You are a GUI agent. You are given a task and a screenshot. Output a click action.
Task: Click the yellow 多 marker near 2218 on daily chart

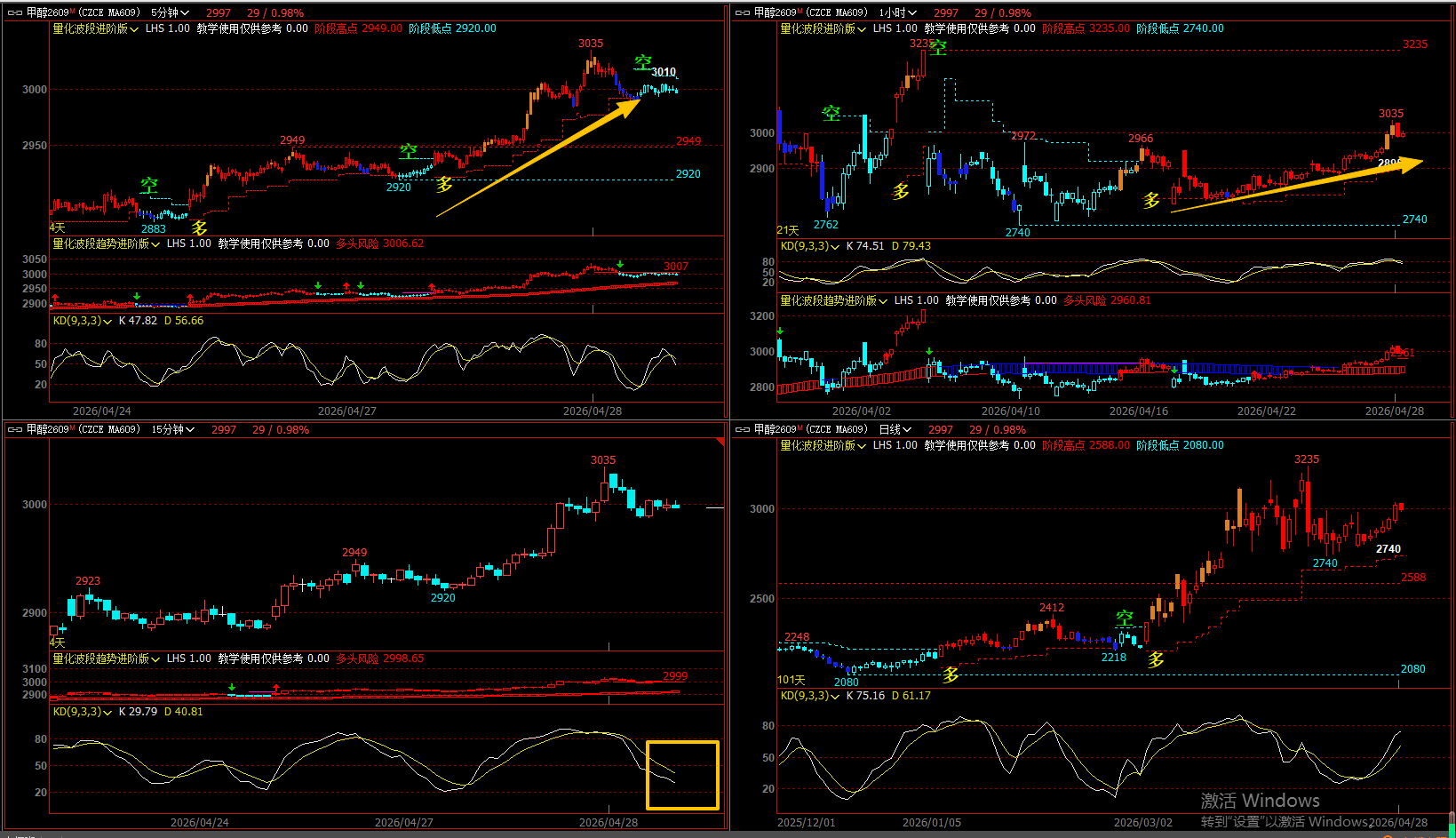(x=1156, y=660)
